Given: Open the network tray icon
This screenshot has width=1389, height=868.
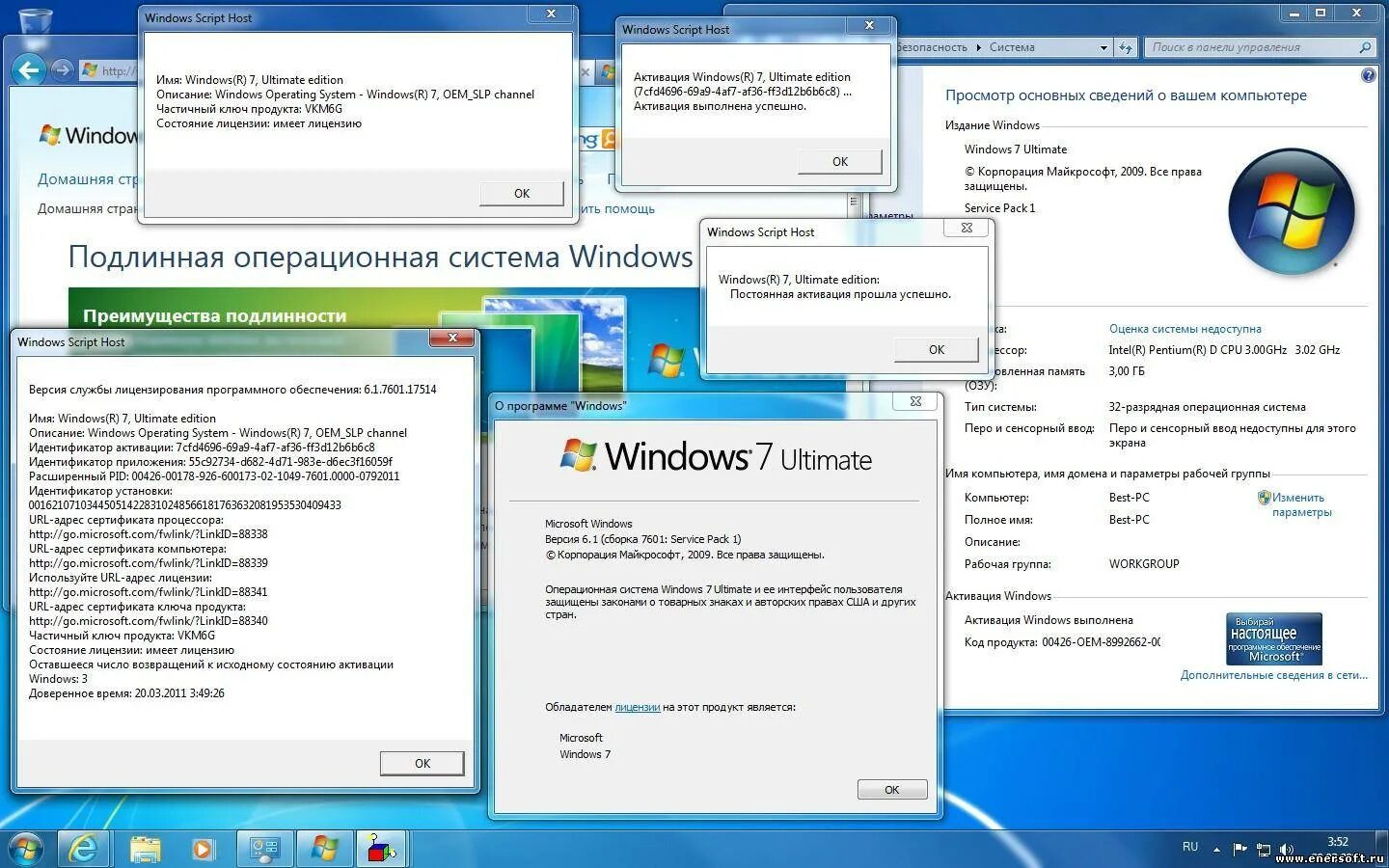Looking at the screenshot, I should coord(1263,850).
